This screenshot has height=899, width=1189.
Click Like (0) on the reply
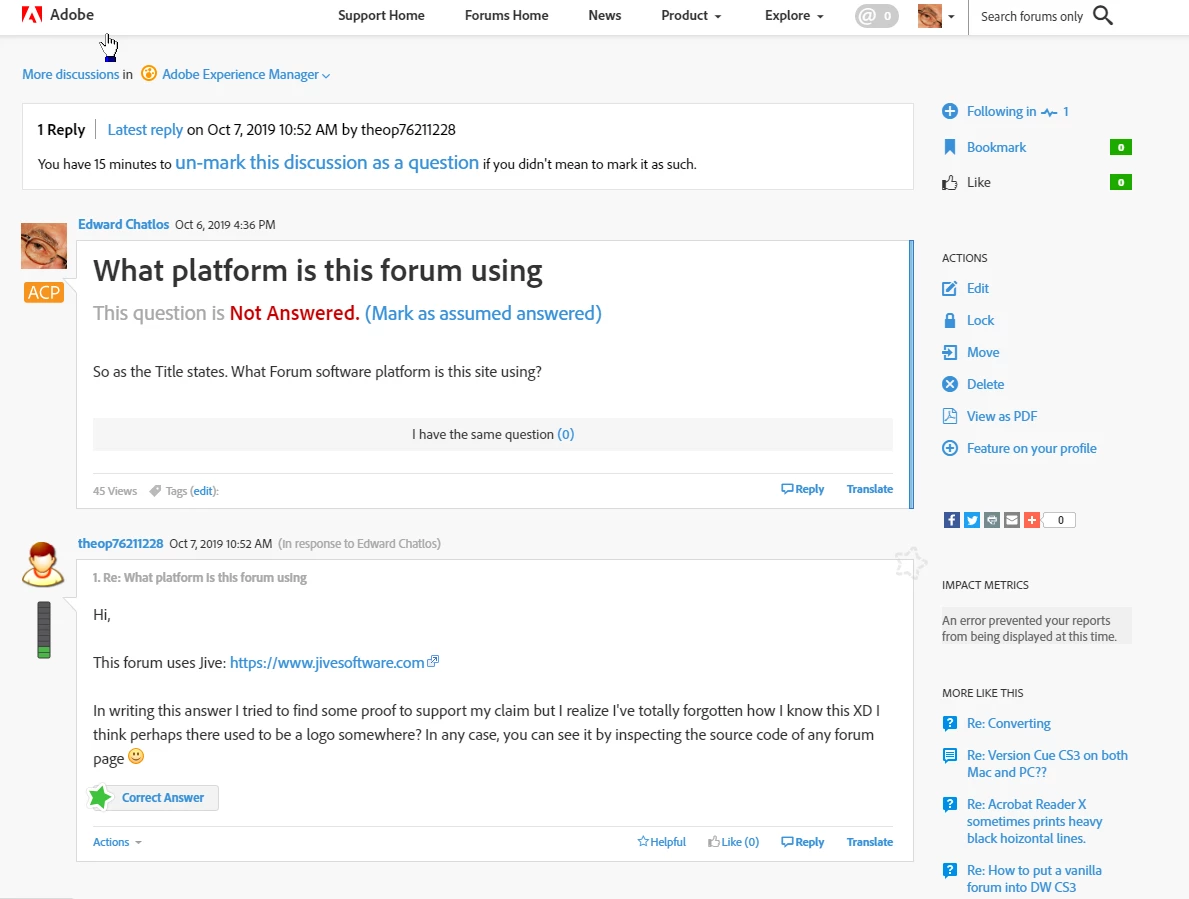pyautogui.click(x=733, y=842)
